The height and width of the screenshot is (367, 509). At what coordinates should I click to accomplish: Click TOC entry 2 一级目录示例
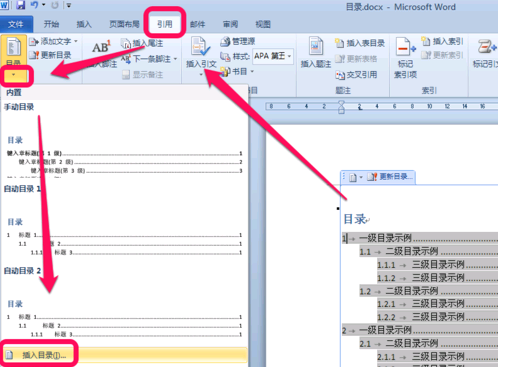[x=420, y=330]
